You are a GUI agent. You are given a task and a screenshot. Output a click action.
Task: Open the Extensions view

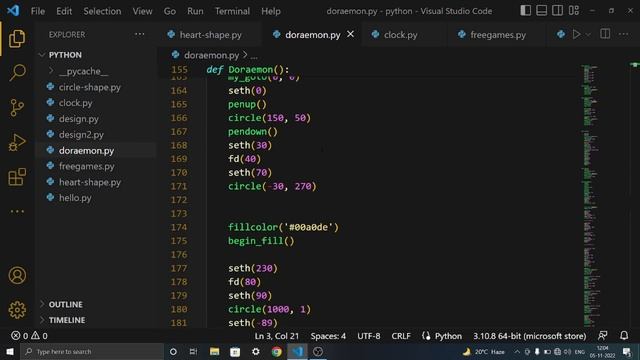pos(17,177)
